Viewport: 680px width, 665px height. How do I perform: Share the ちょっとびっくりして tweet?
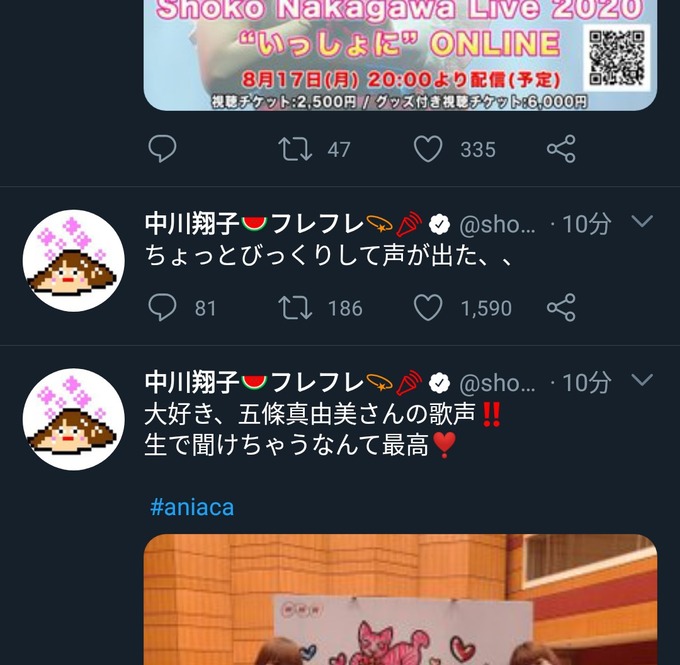(x=561, y=308)
